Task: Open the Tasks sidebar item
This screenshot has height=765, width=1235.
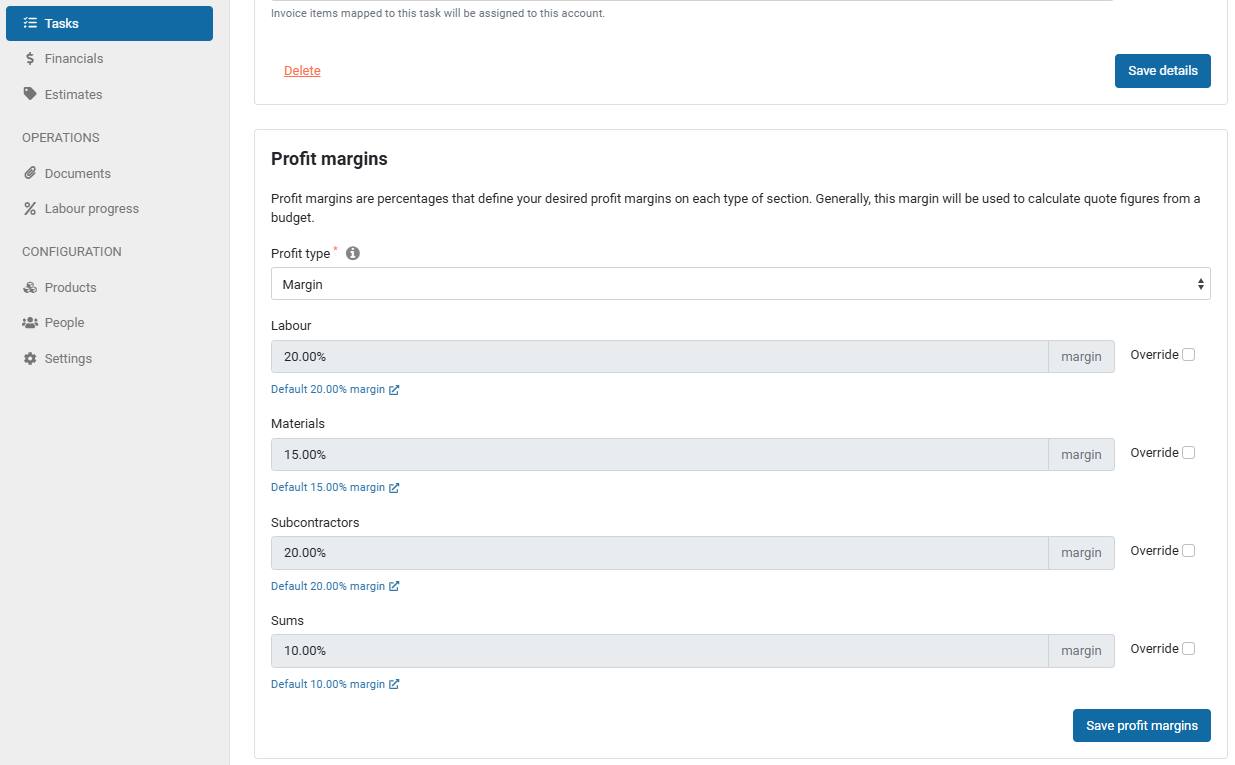Action: click(x=109, y=23)
